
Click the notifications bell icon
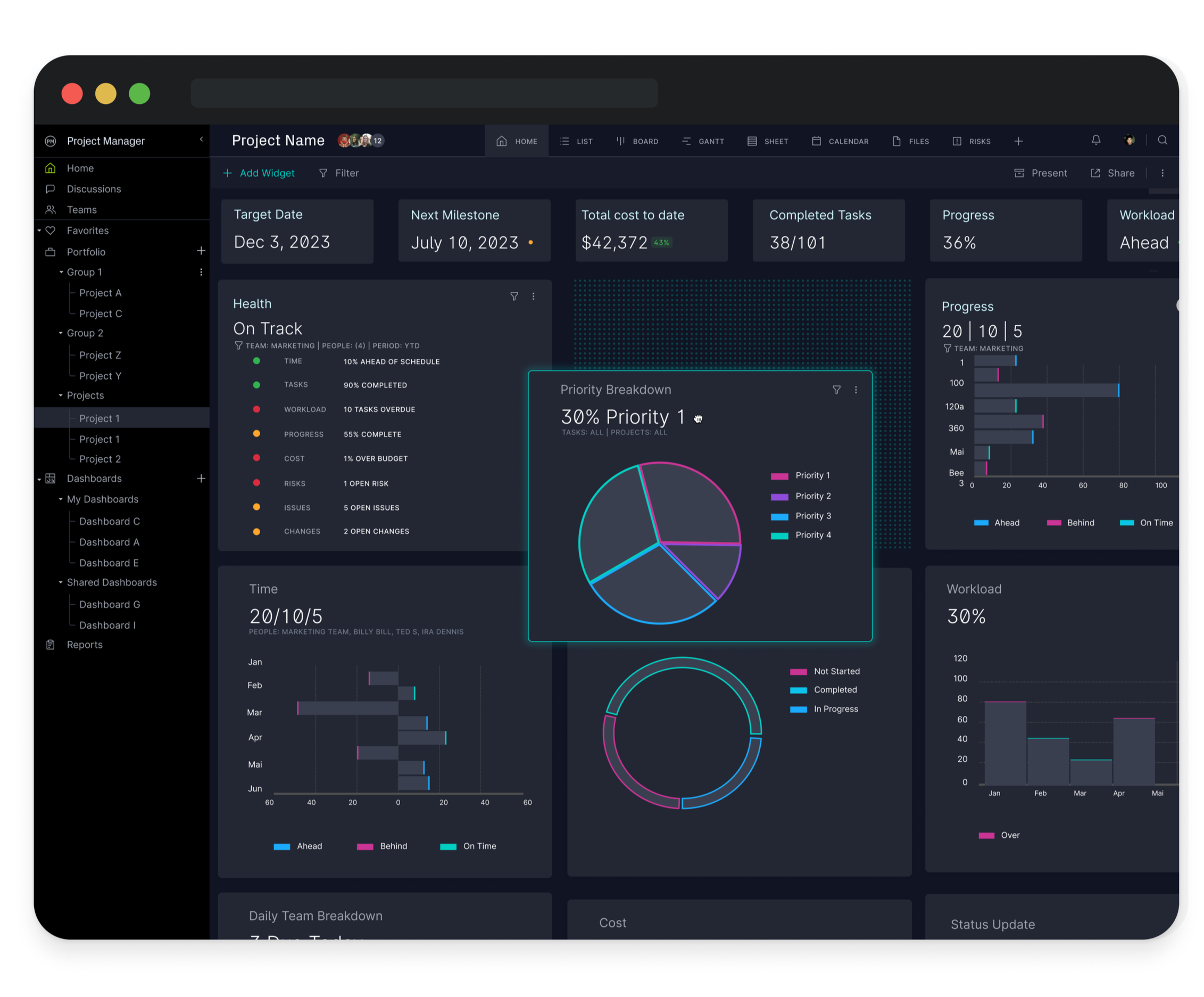point(1095,140)
